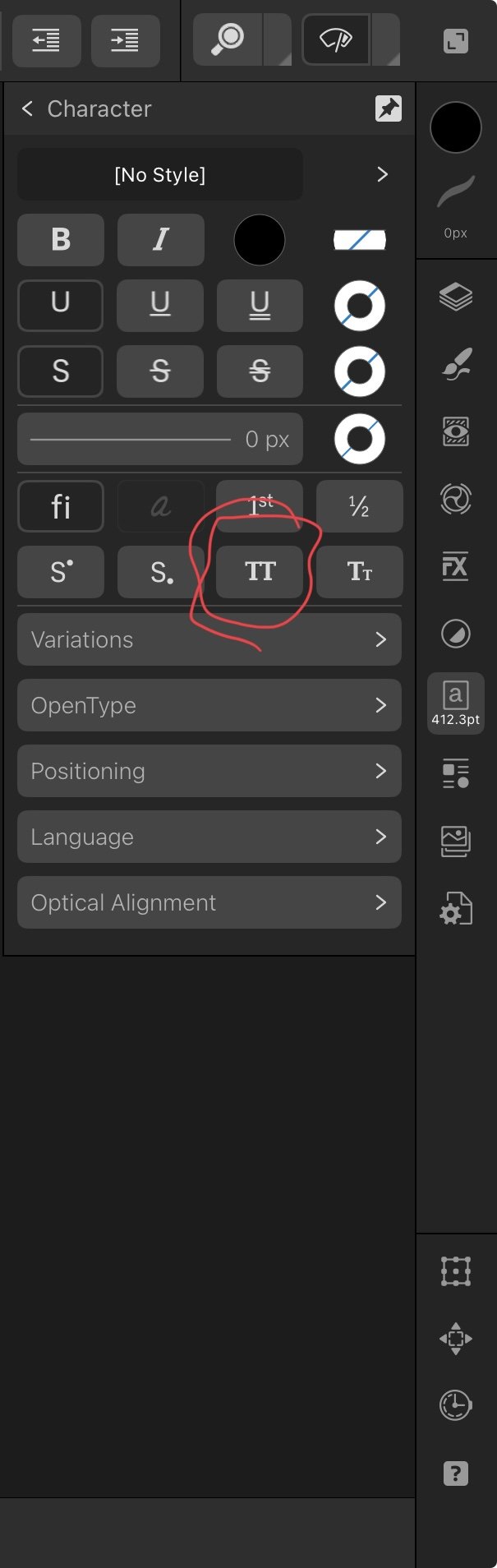497x1568 pixels.
Task: Toggle Italic text formatting
Action: [161, 240]
